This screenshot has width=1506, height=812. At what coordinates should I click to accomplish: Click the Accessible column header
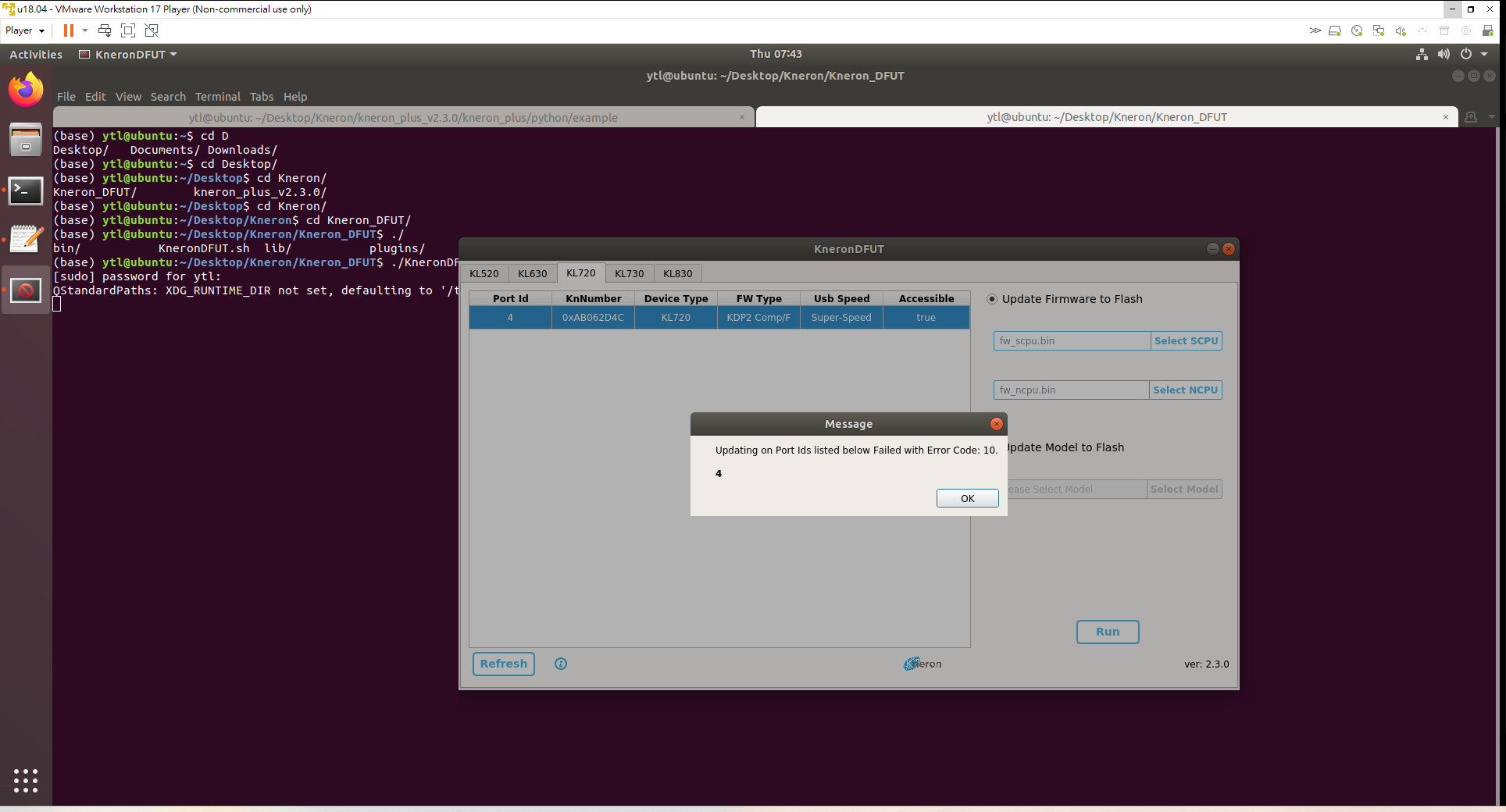point(926,298)
